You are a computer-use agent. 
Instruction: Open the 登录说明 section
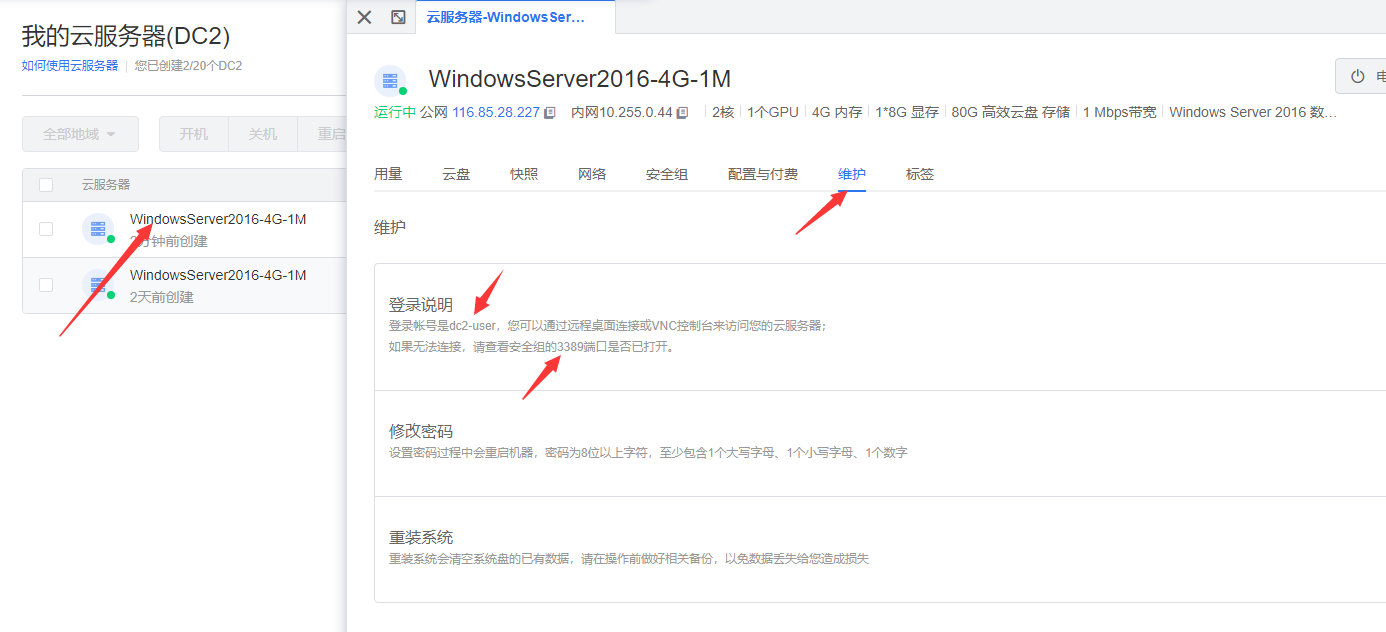(880, 327)
